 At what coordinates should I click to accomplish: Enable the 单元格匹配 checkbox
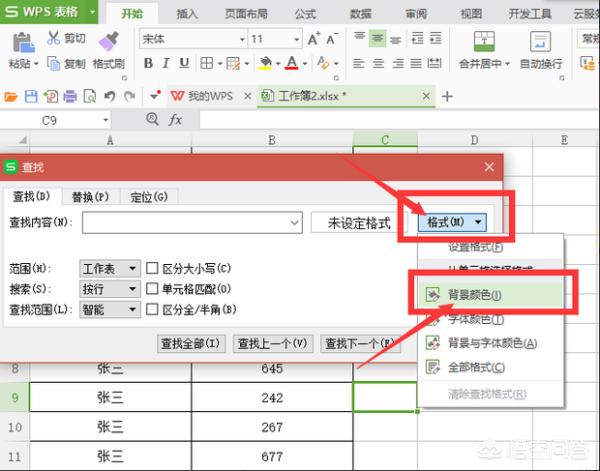[153, 289]
